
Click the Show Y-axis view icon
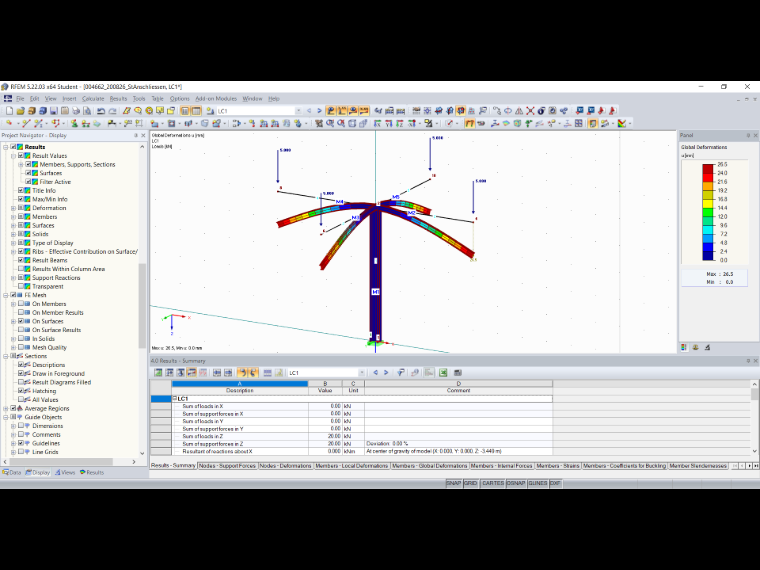(388, 124)
